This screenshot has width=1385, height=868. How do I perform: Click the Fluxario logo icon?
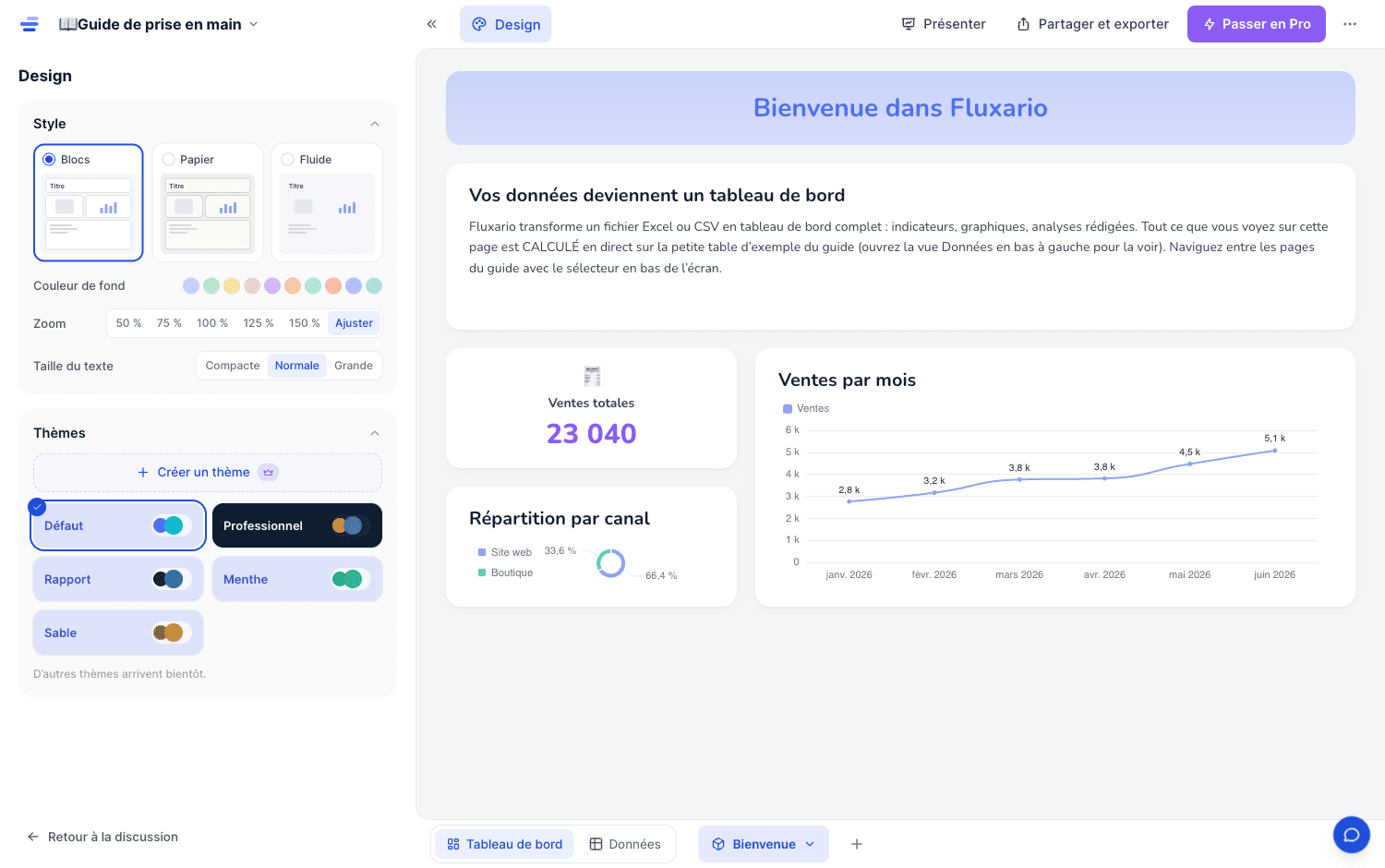pyautogui.click(x=30, y=24)
